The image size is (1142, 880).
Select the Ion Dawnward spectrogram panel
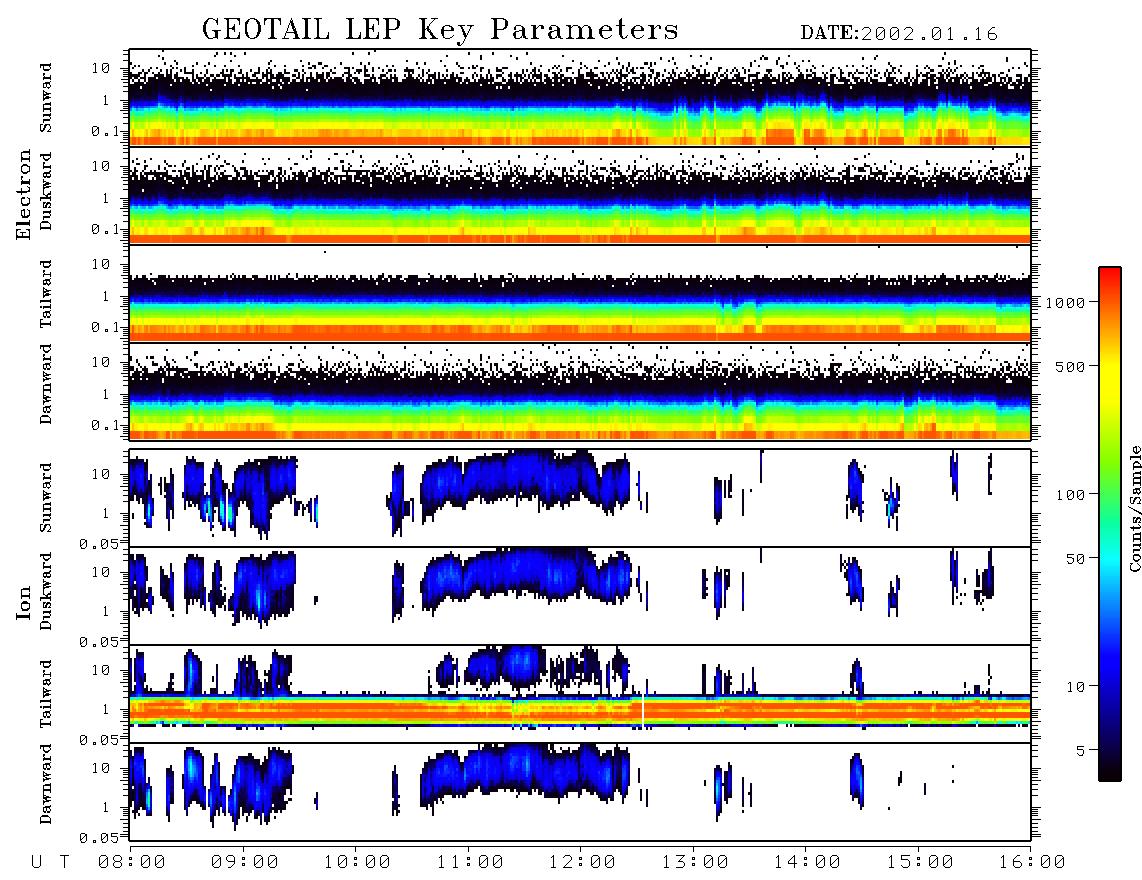point(580,792)
